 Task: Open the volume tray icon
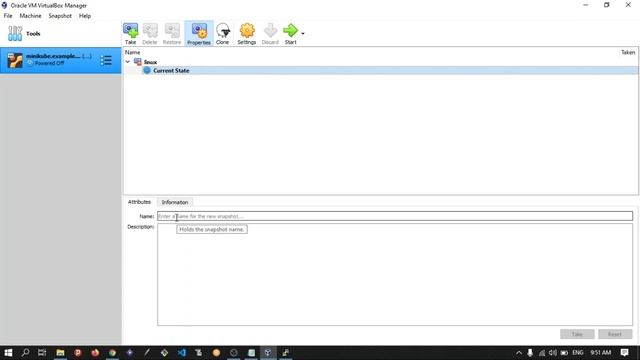(553, 353)
